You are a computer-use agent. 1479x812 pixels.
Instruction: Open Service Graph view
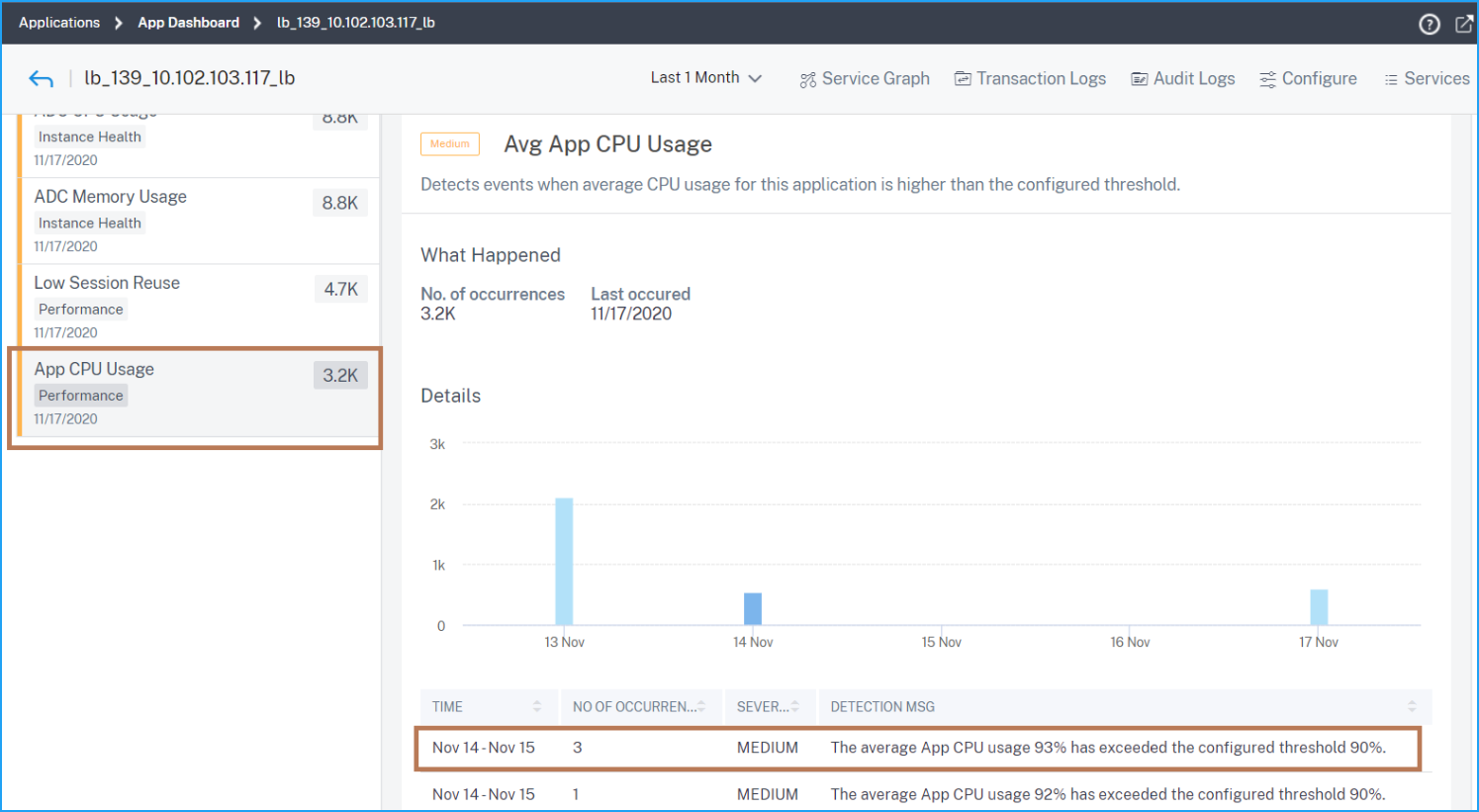[x=865, y=79]
